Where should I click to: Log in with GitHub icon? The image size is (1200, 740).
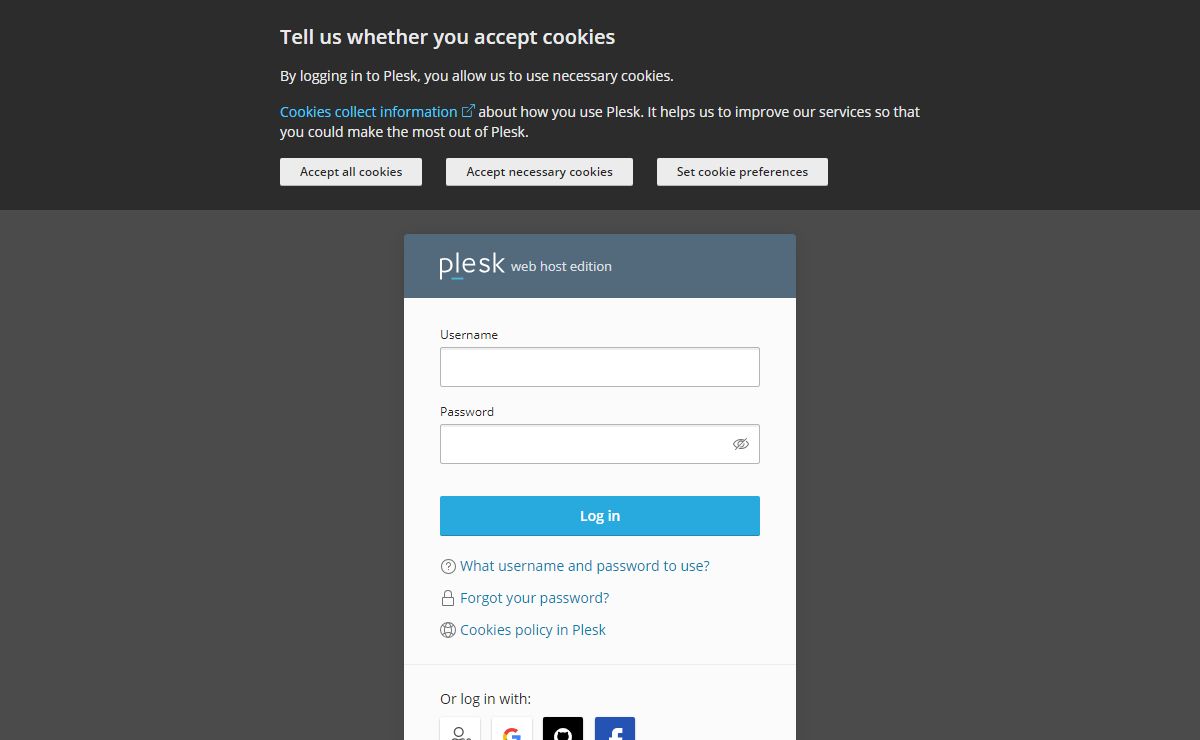tap(563, 731)
